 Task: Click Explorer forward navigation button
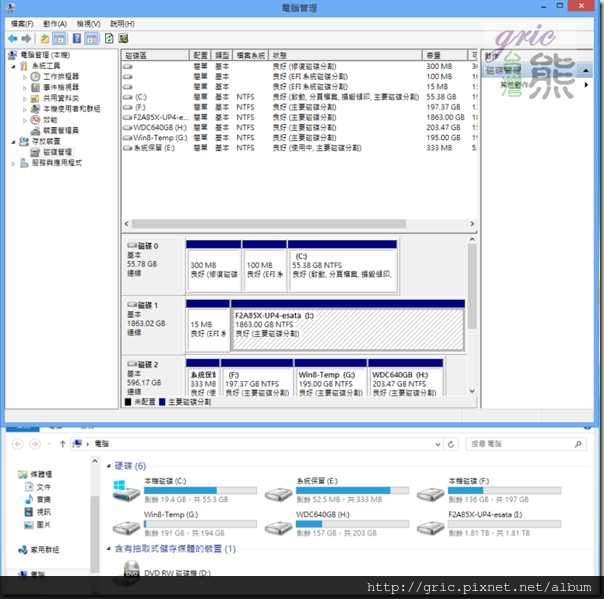point(35,444)
